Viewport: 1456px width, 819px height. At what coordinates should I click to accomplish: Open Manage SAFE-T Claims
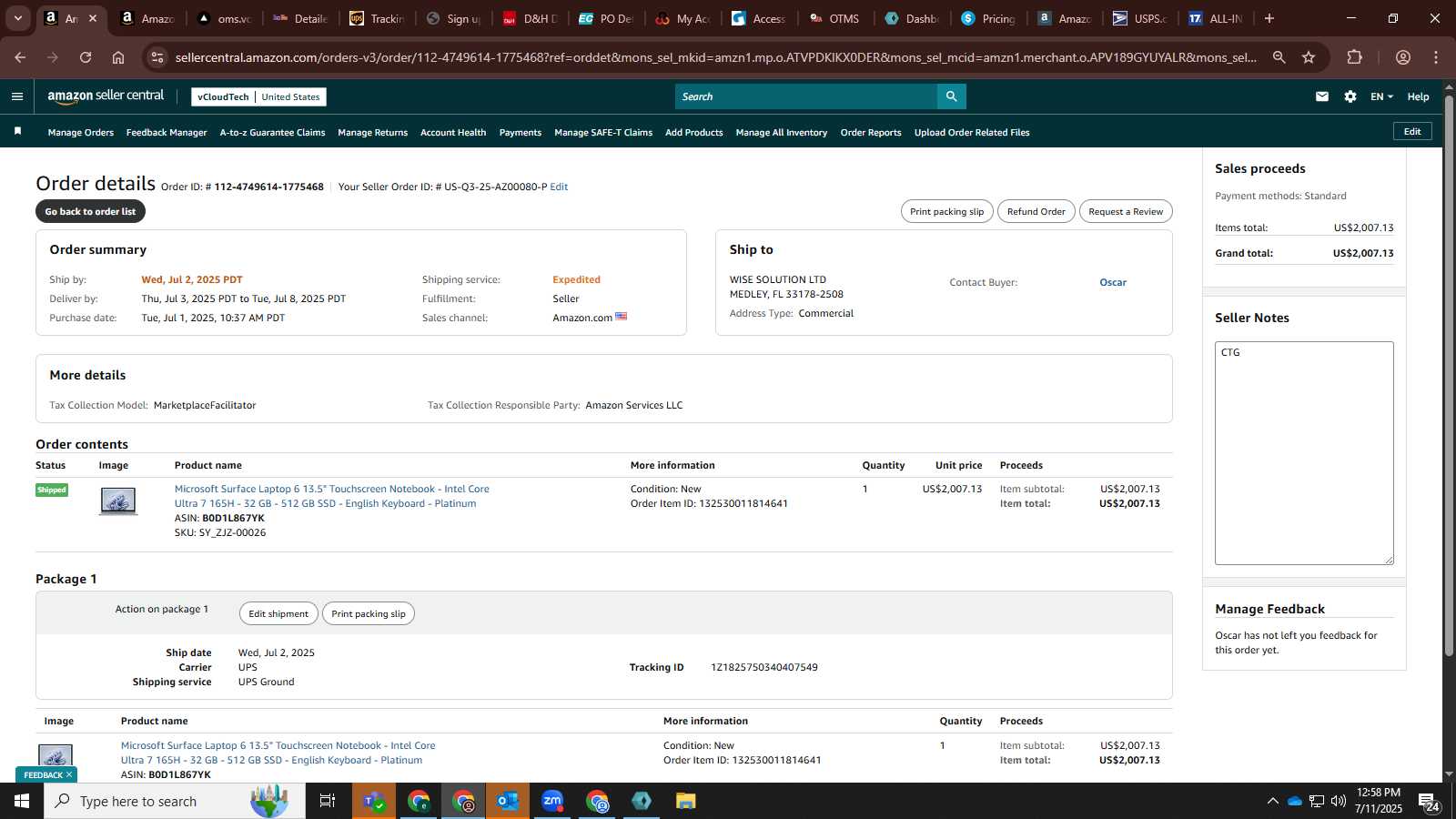click(603, 132)
